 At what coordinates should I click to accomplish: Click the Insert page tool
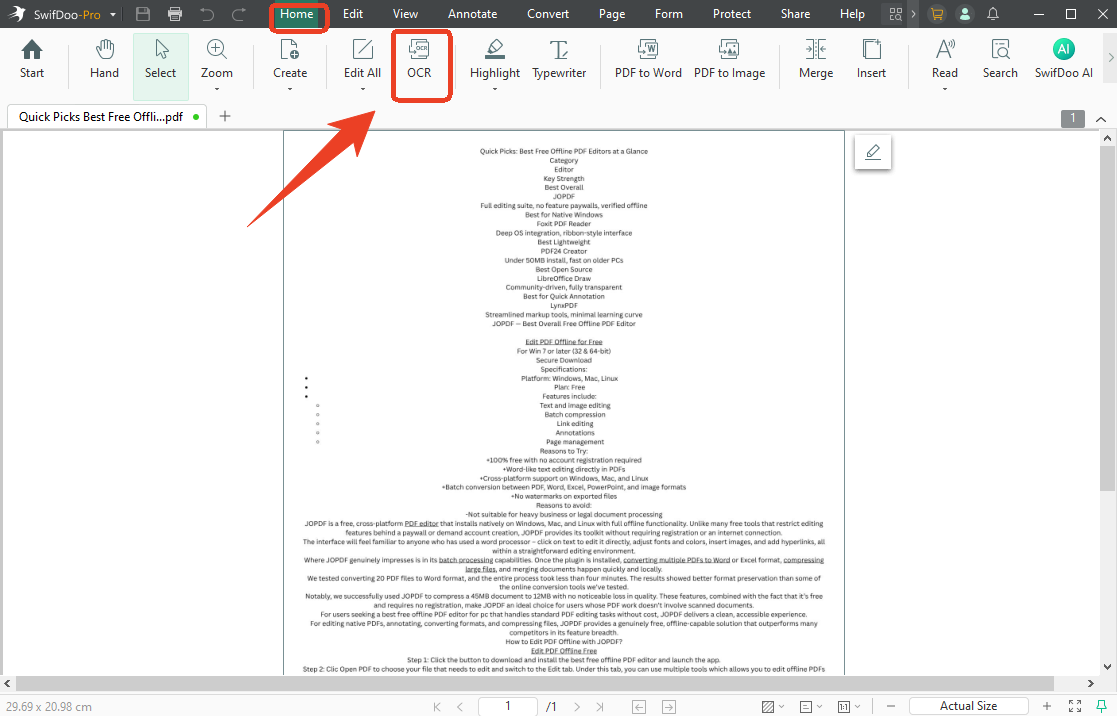click(871, 60)
